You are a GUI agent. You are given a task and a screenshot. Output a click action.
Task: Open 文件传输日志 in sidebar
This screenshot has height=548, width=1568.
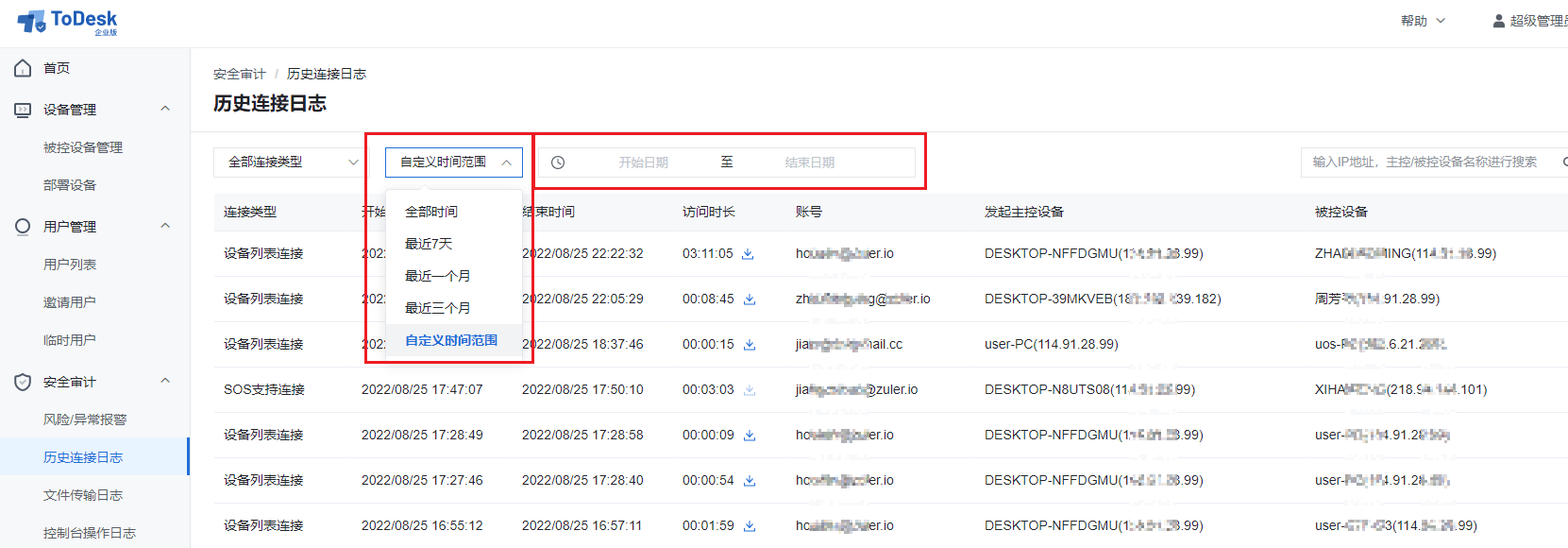tap(83, 495)
